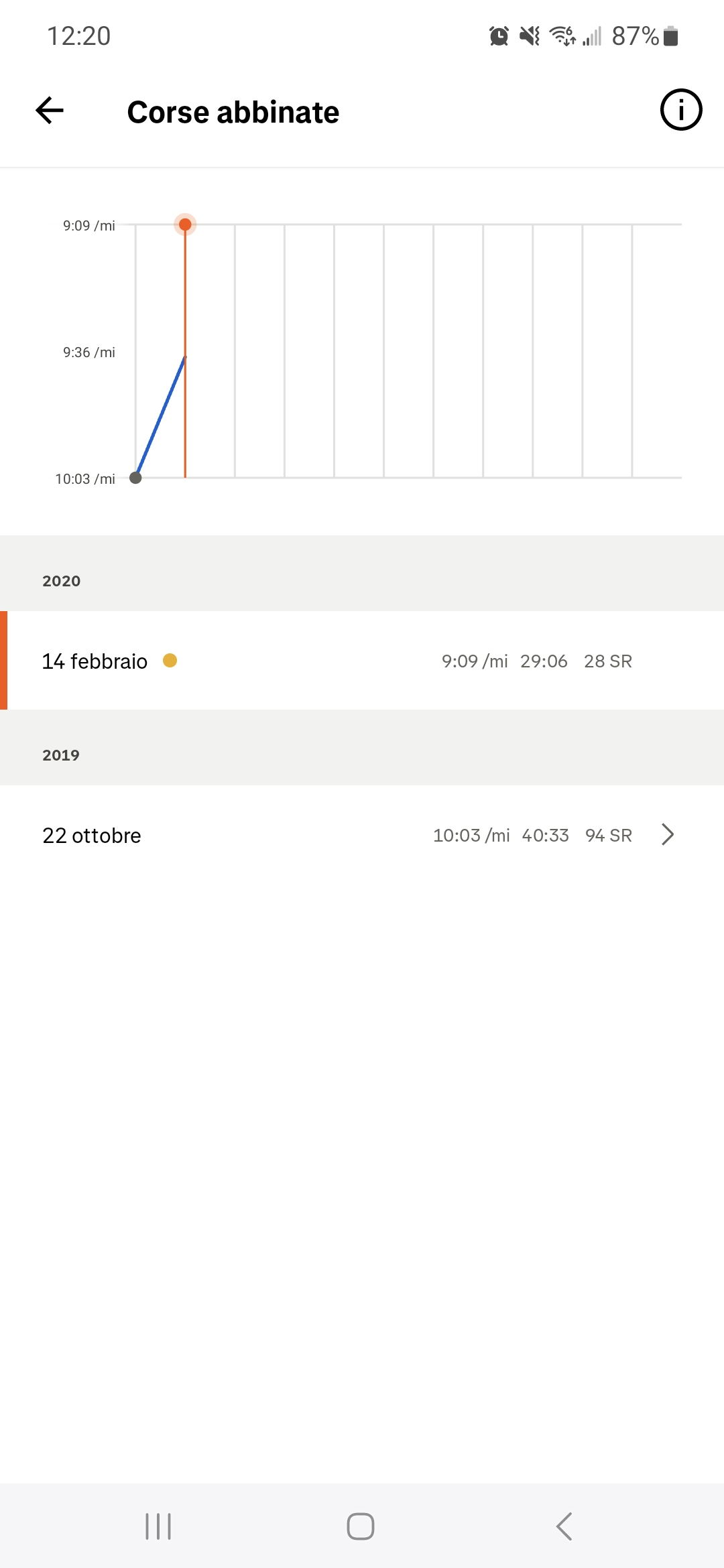Tap the alarm icon in status bar

click(499, 36)
